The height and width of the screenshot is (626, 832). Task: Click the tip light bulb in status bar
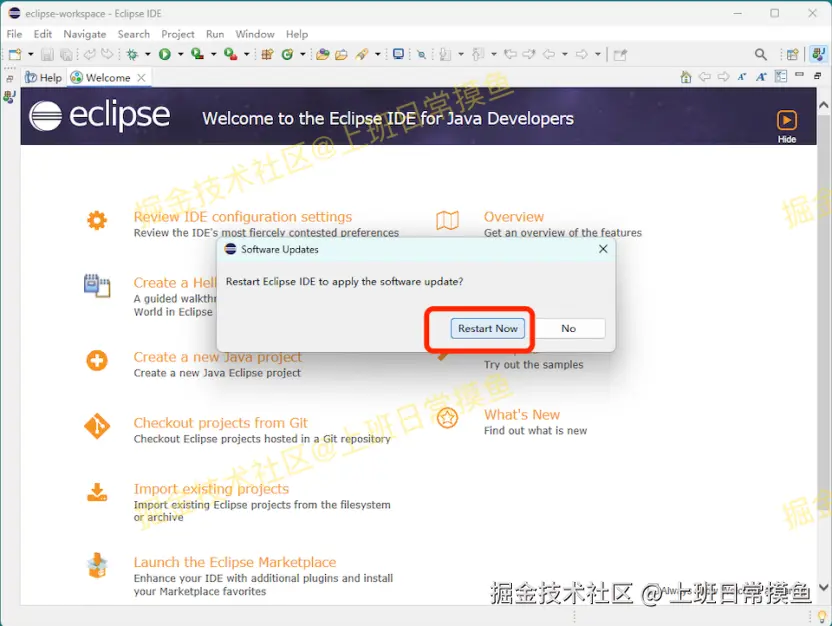pos(822,616)
